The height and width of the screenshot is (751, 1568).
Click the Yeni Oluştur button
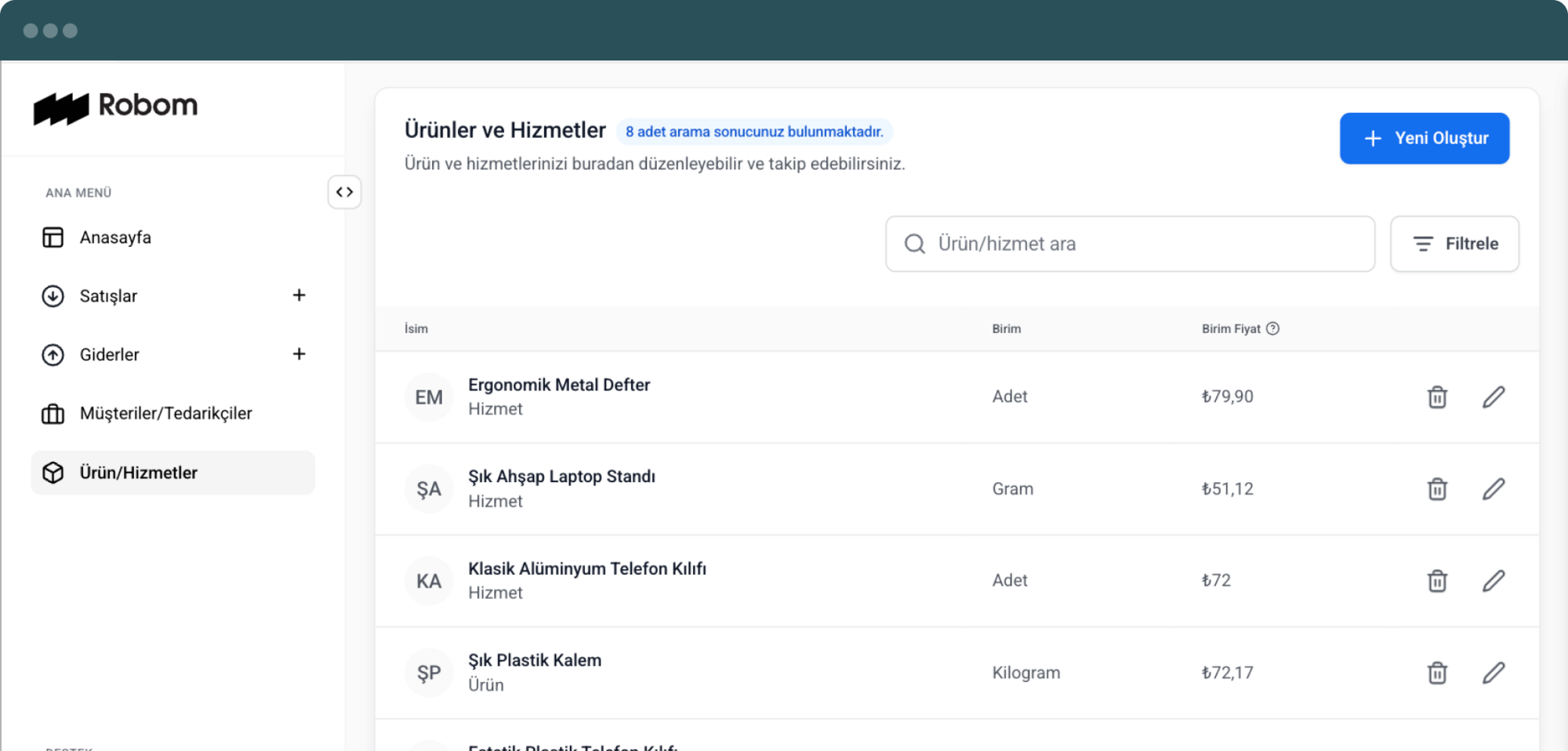click(1425, 139)
